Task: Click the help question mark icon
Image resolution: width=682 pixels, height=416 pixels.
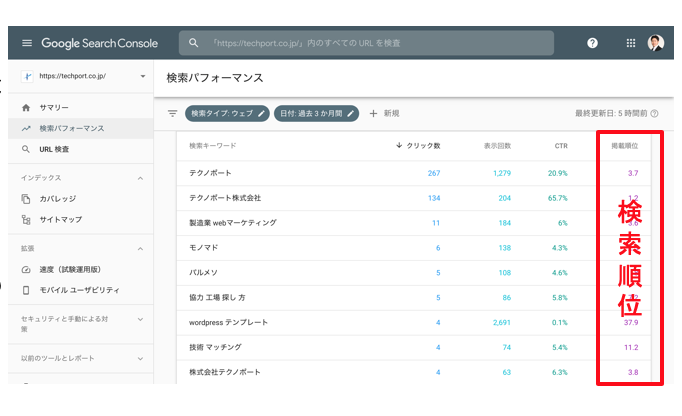Action: tap(593, 43)
